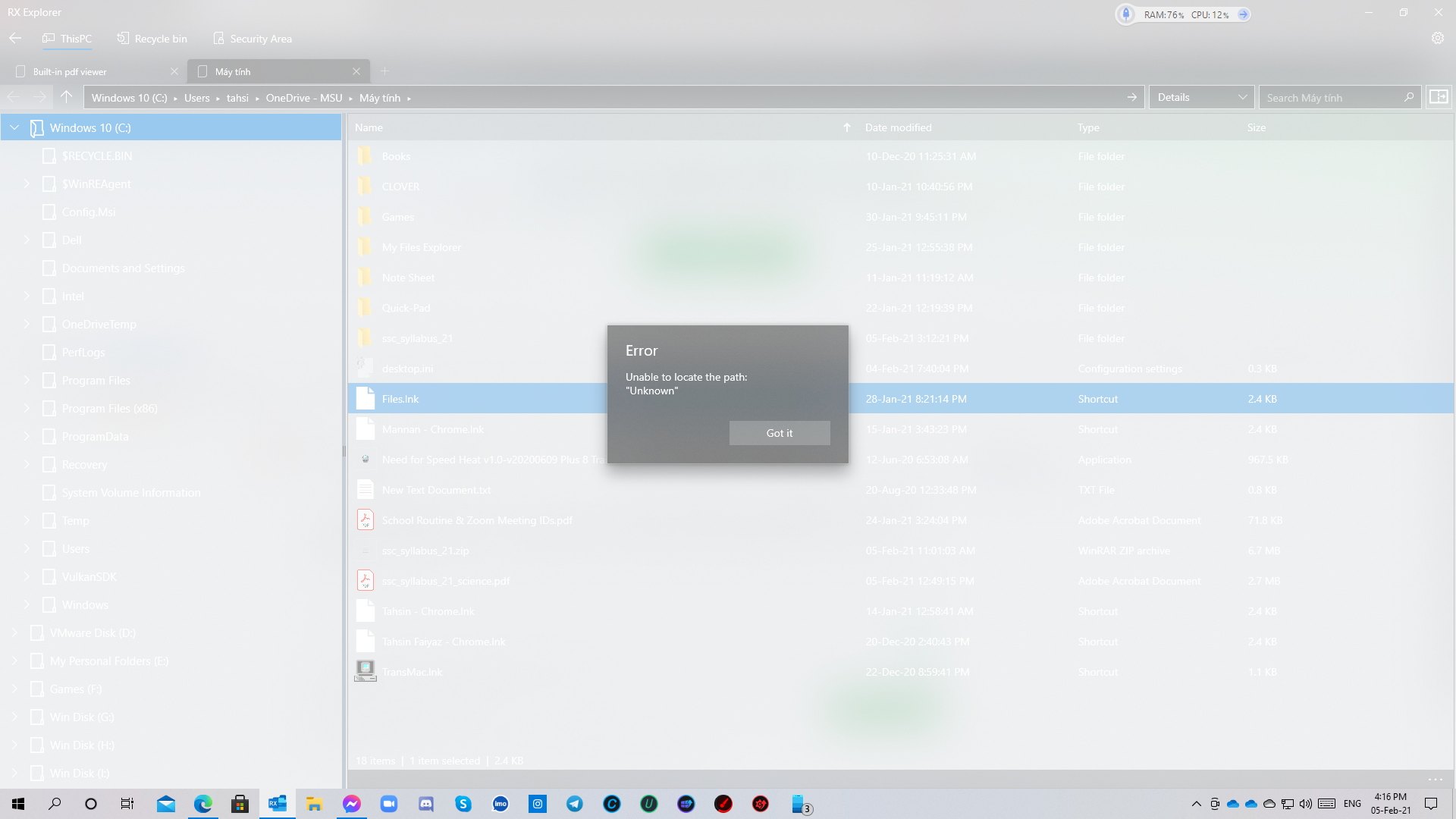Expand the VMware Disk (D:) node
Viewport: 1456px width, 819px height.
point(14,632)
